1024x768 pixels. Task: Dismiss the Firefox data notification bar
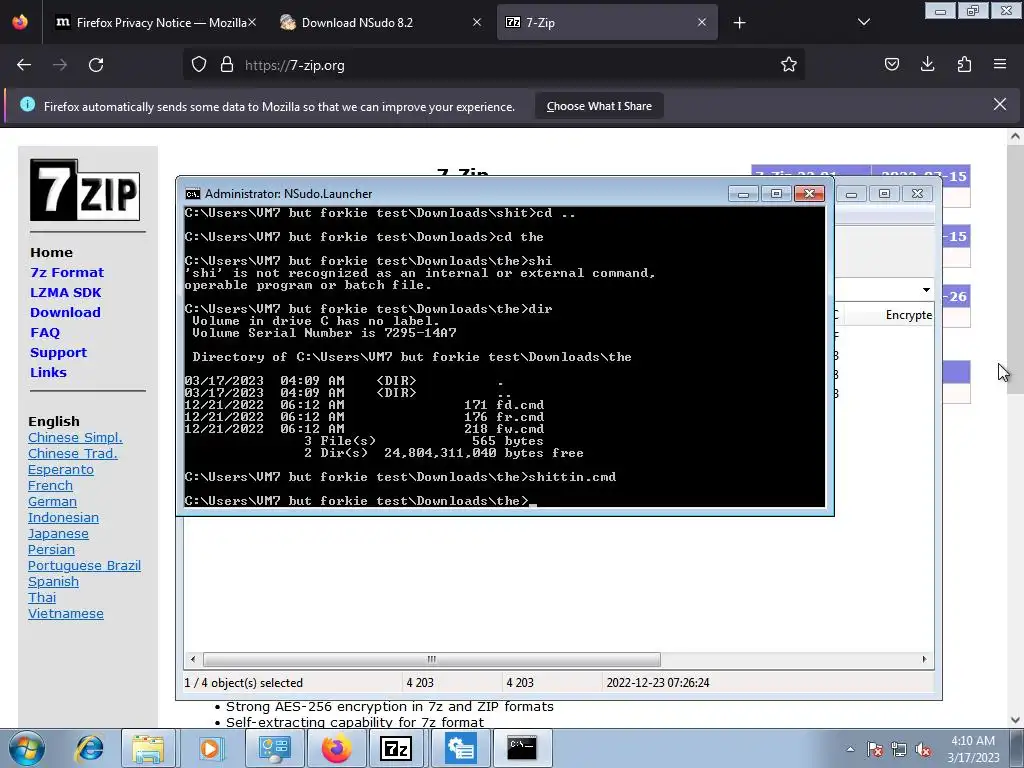pyautogui.click(x=1000, y=104)
